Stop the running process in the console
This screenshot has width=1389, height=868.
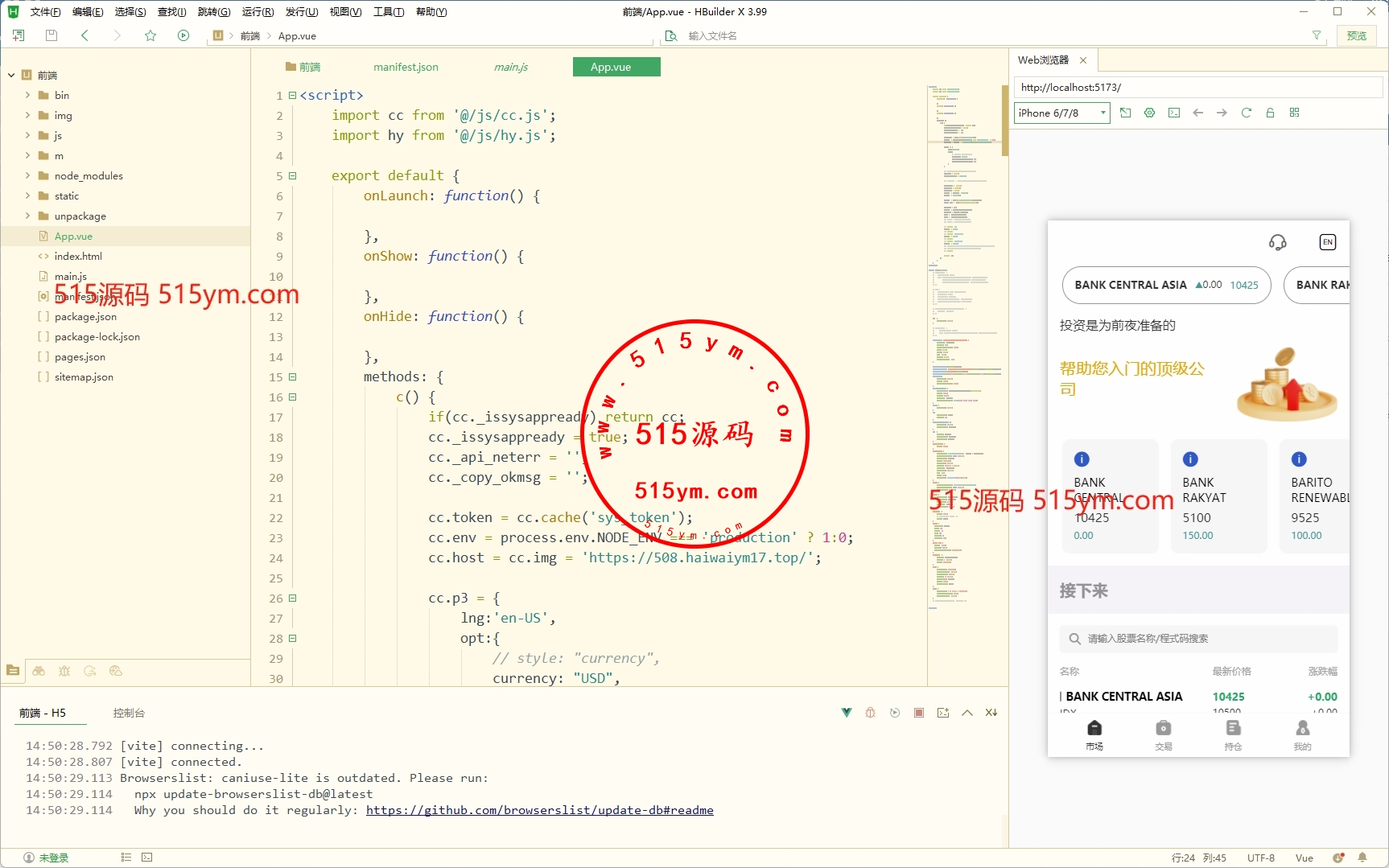[x=918, y=713]
